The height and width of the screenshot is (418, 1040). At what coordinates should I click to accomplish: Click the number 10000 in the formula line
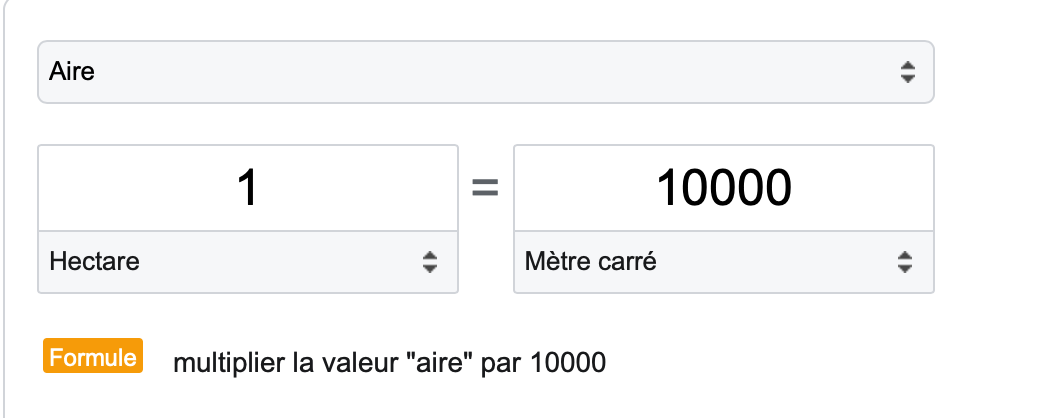coord(568,362)
